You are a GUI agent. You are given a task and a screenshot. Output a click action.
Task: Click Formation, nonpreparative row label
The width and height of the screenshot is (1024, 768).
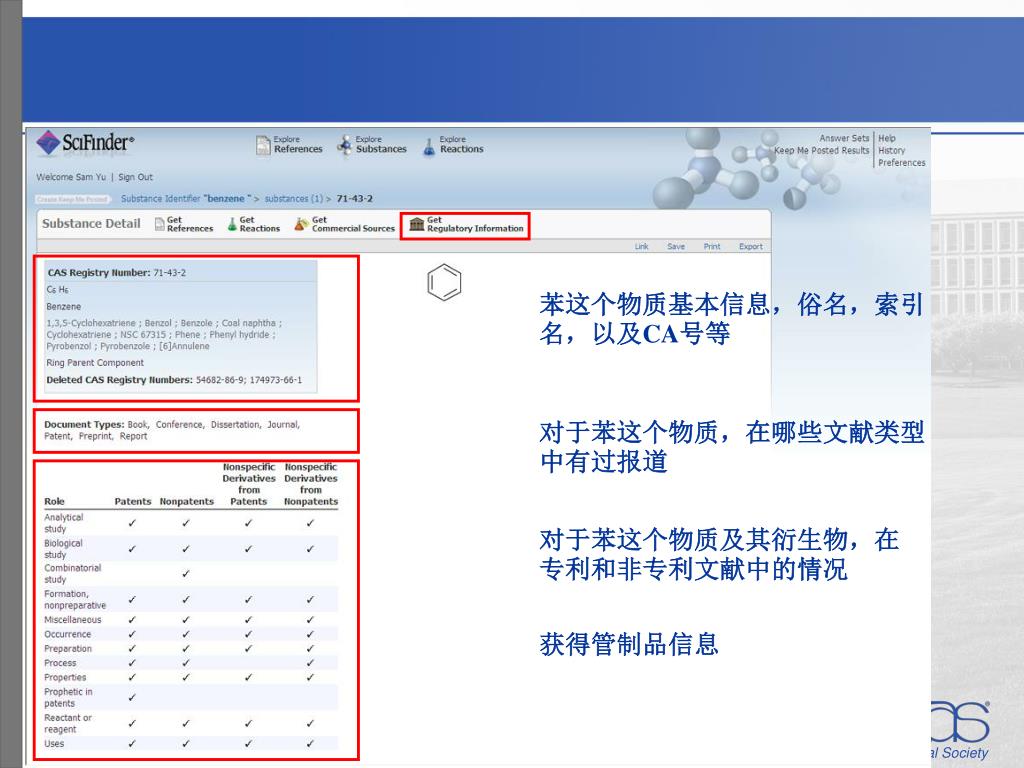[x=74, y=600]
